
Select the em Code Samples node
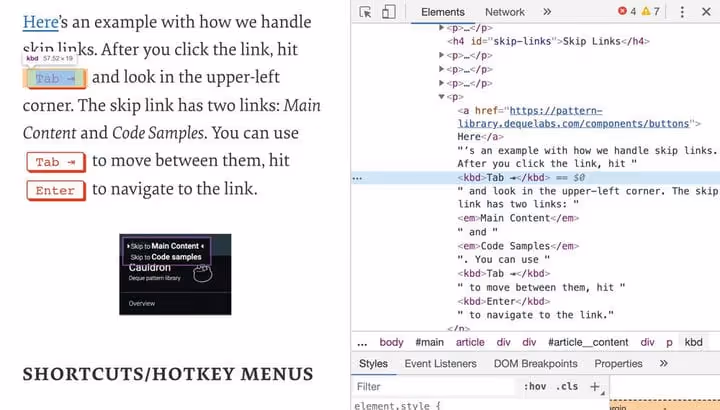[x=518, y=246]
